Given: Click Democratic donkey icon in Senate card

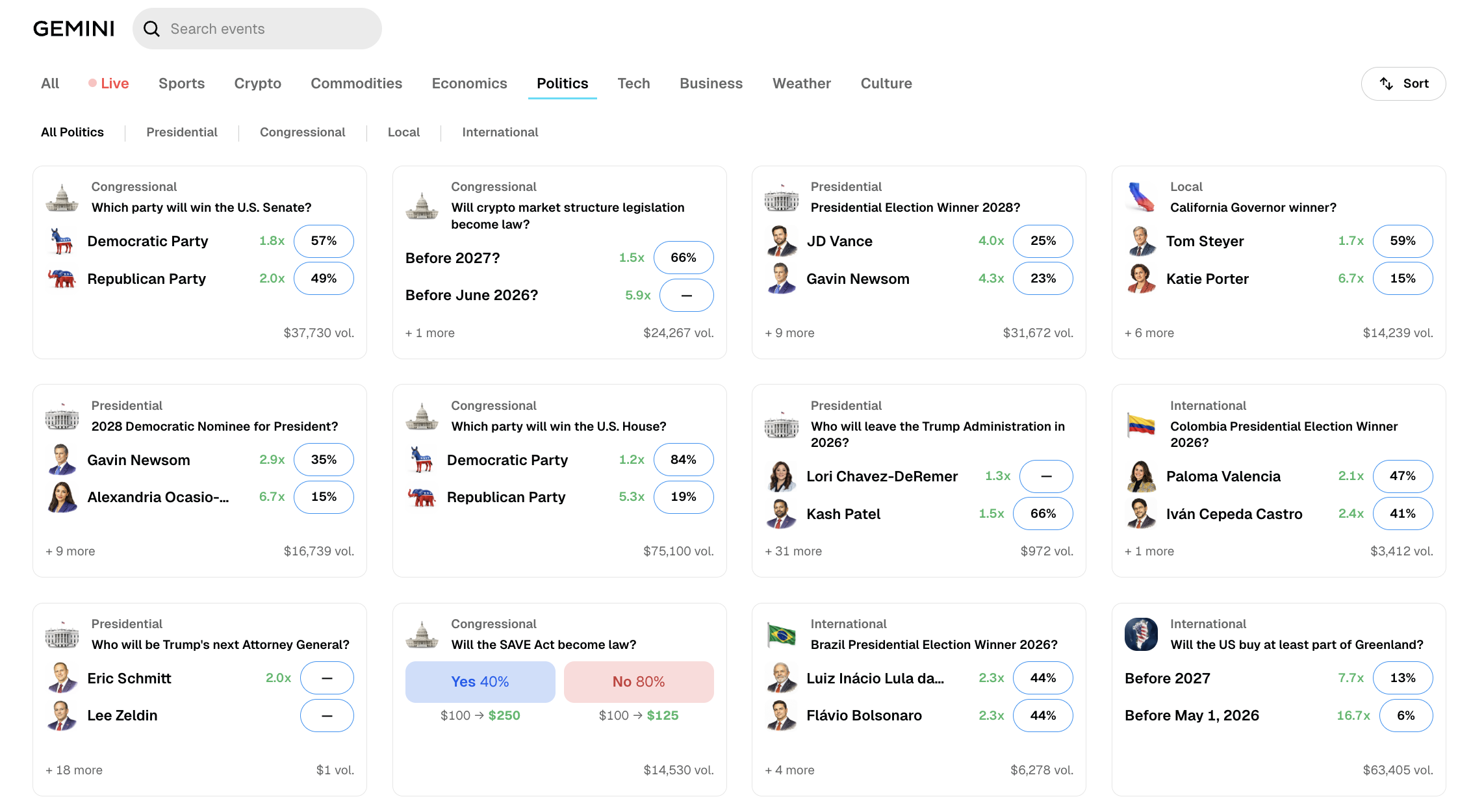Looking at the screenshot, I should point(62,241).
